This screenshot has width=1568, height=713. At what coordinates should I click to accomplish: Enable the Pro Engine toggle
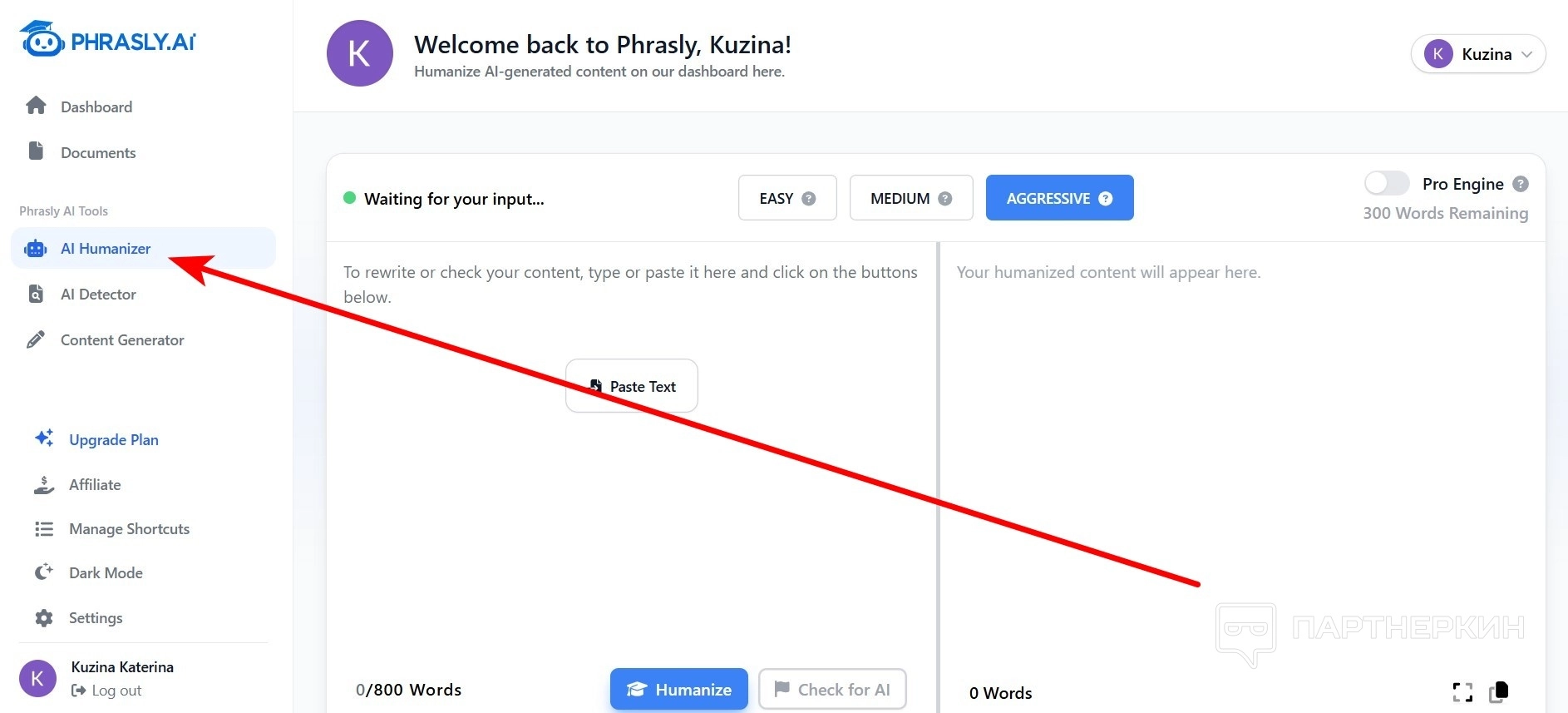(1386, 183)
